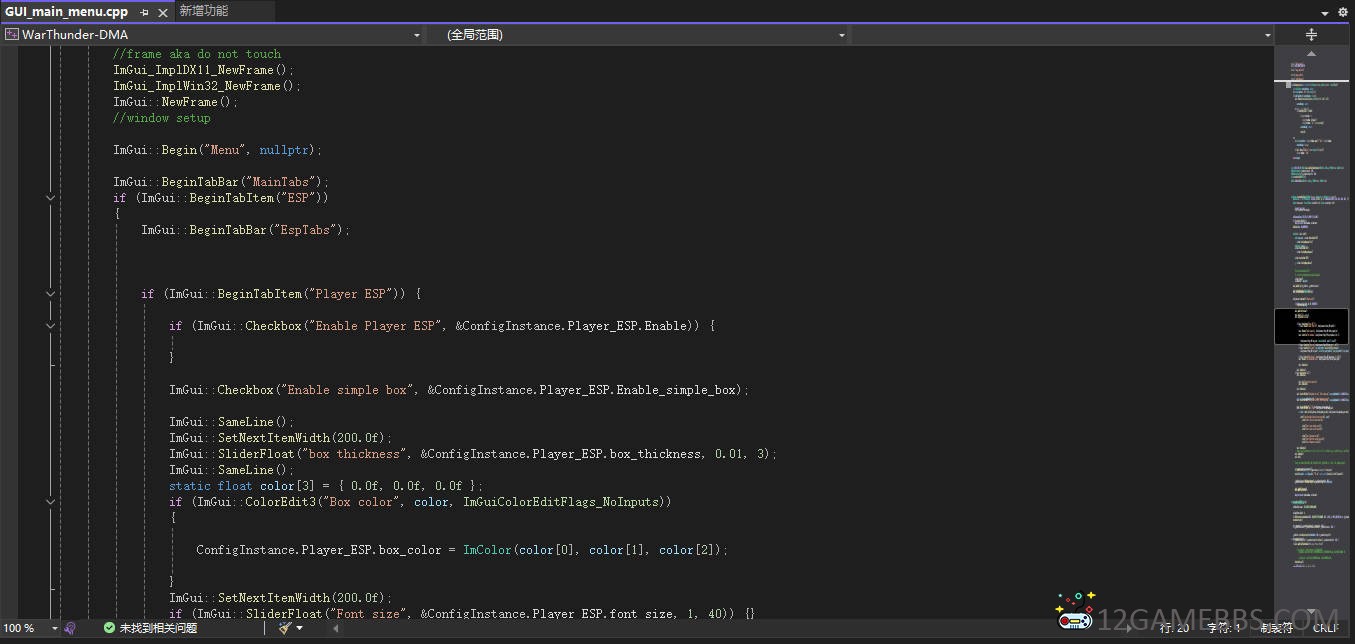
Task: Fold the "Enable Player ESP" checkbox block
Action: 50,326
